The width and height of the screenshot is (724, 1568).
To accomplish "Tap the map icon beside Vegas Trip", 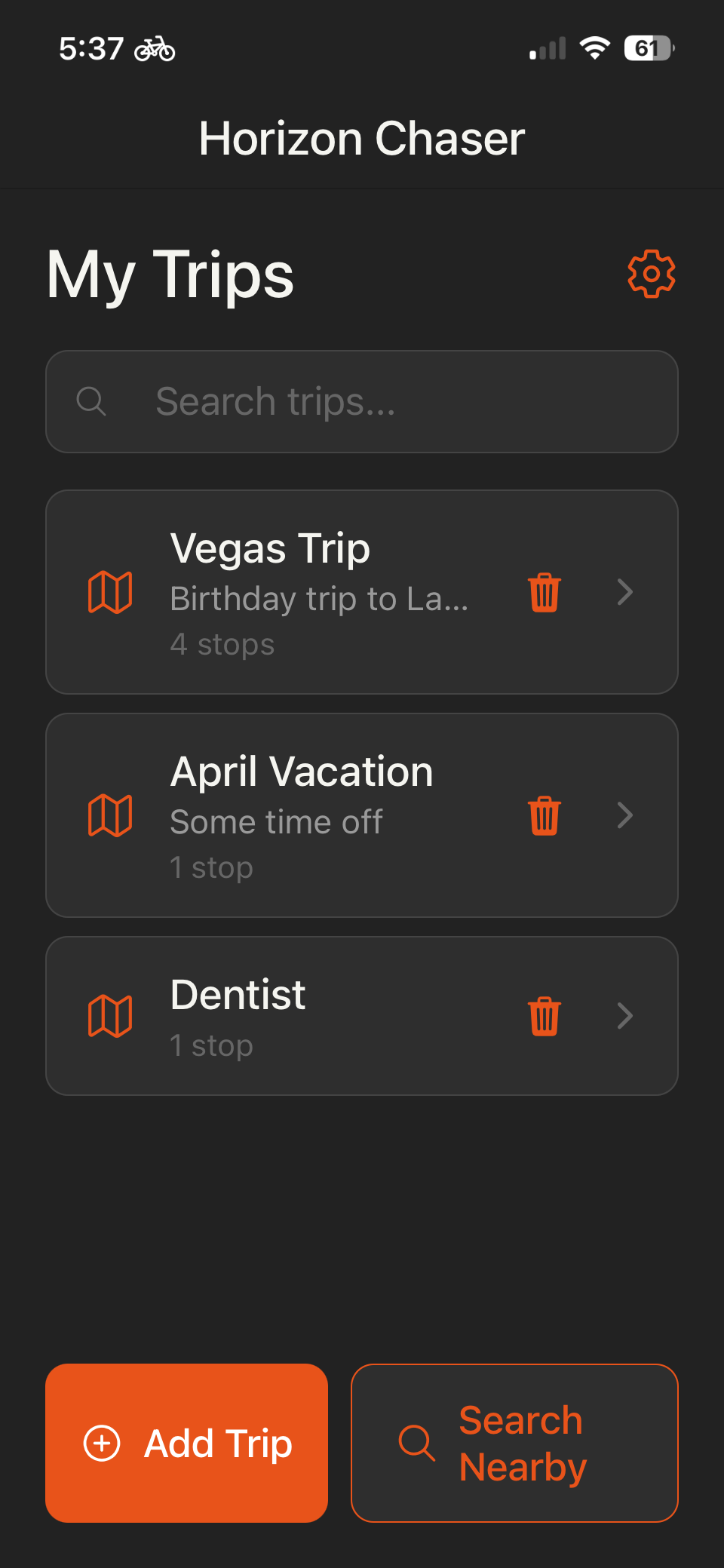I will pos(110,592).
